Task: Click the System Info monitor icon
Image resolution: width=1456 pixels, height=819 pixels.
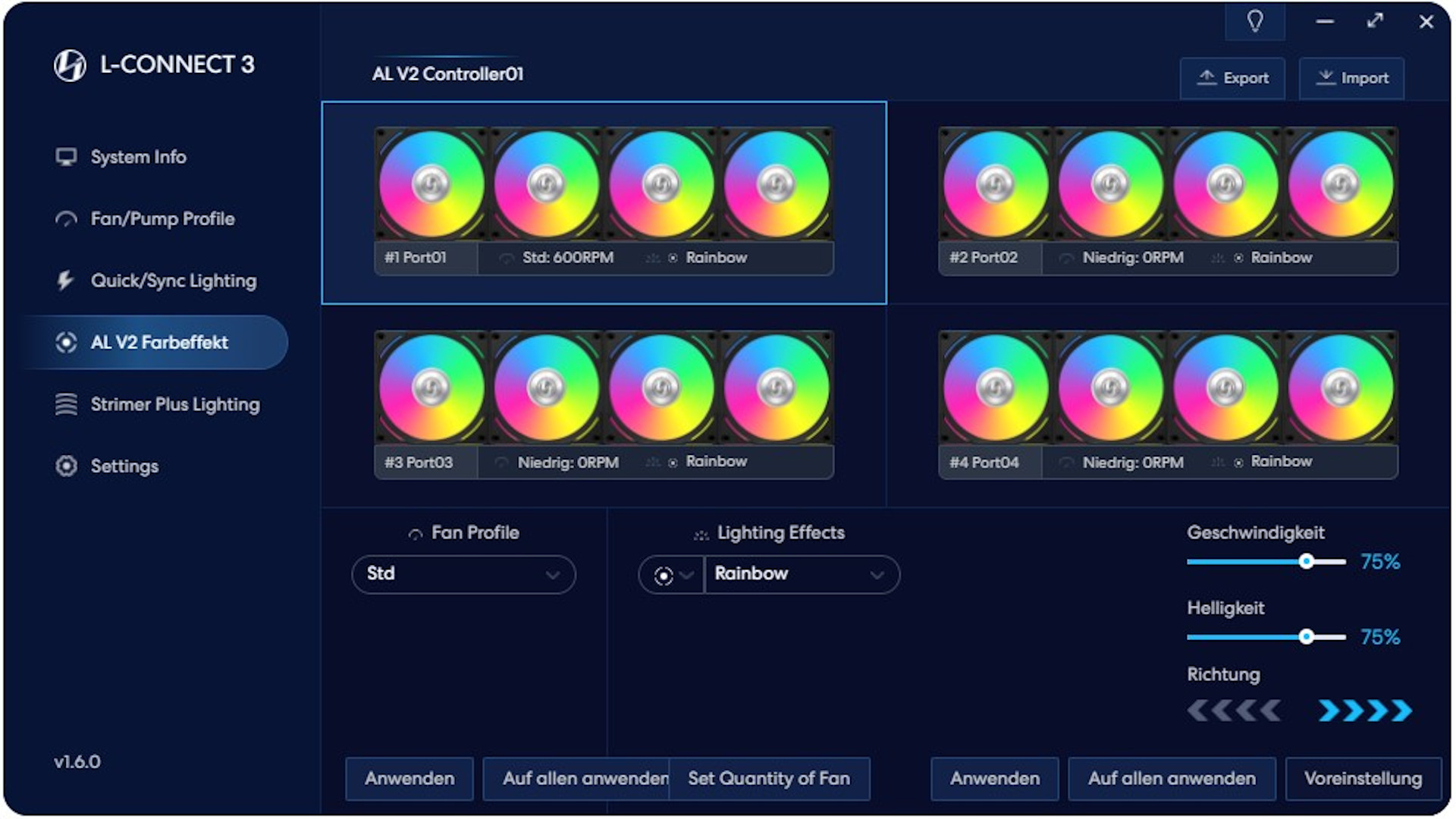Action: pyautogui.click(x=66, y=157)
